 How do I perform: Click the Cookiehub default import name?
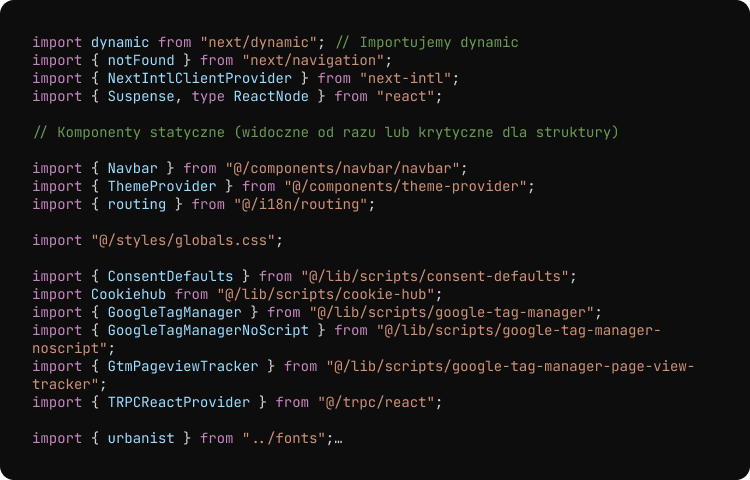point(128,294)
